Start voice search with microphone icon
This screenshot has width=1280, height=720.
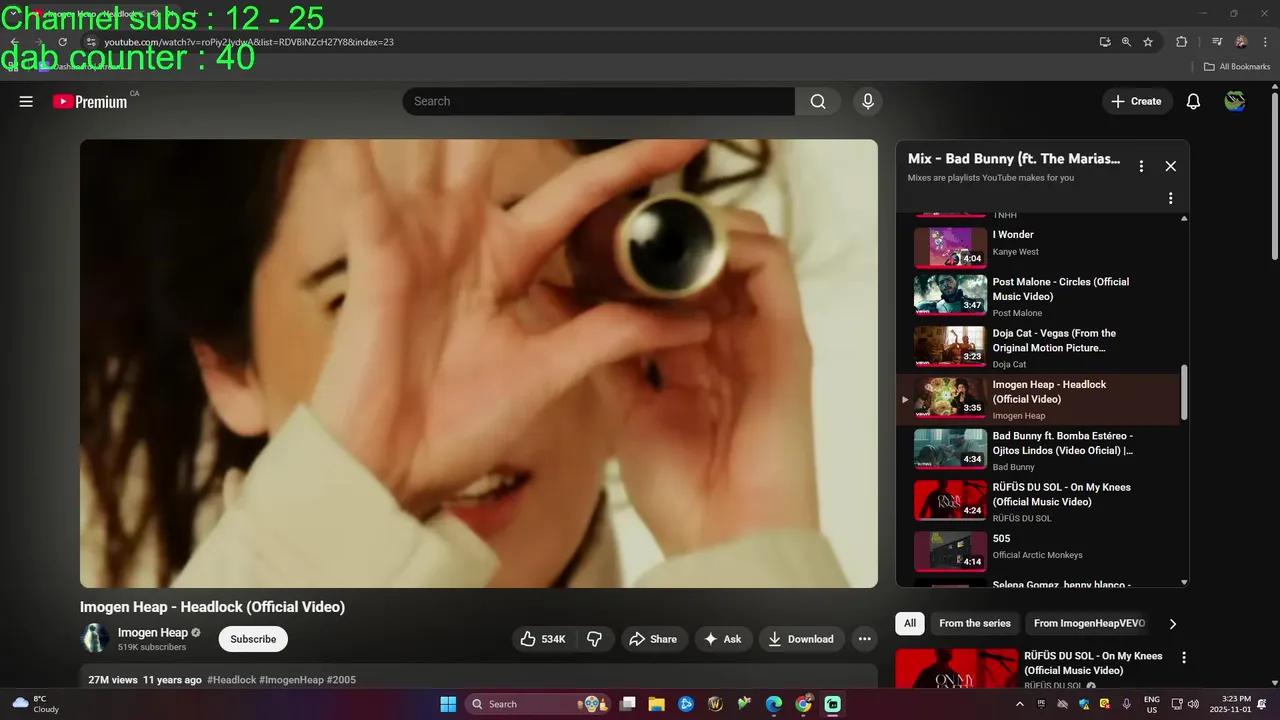coord(868,101)
